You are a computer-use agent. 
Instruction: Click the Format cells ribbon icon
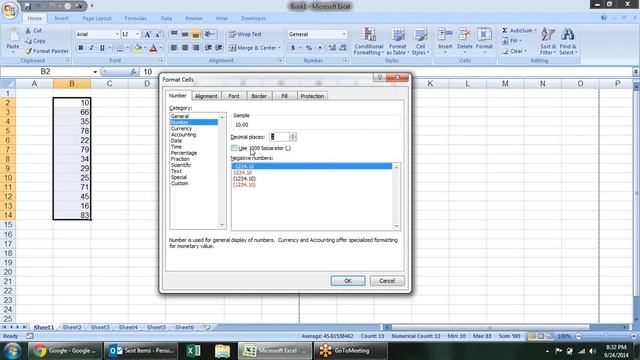[484, 35]
